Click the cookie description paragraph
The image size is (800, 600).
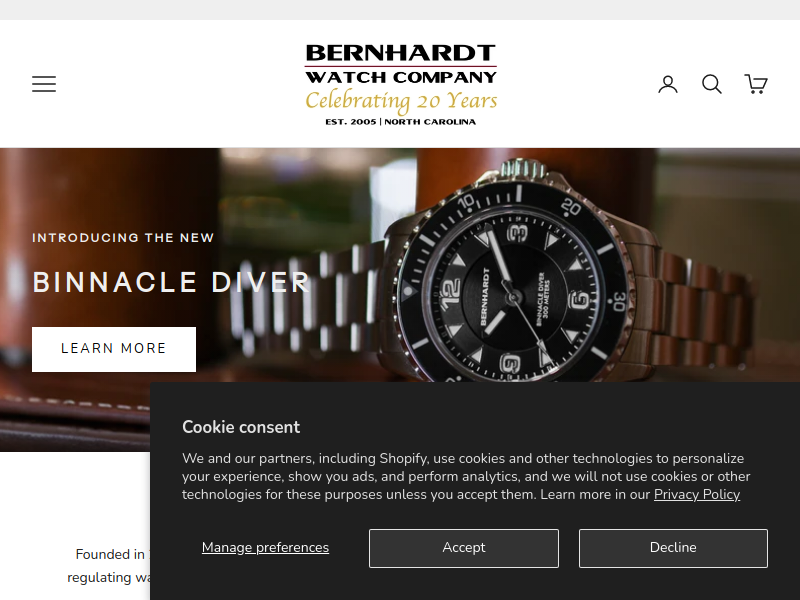click(466, 477)
